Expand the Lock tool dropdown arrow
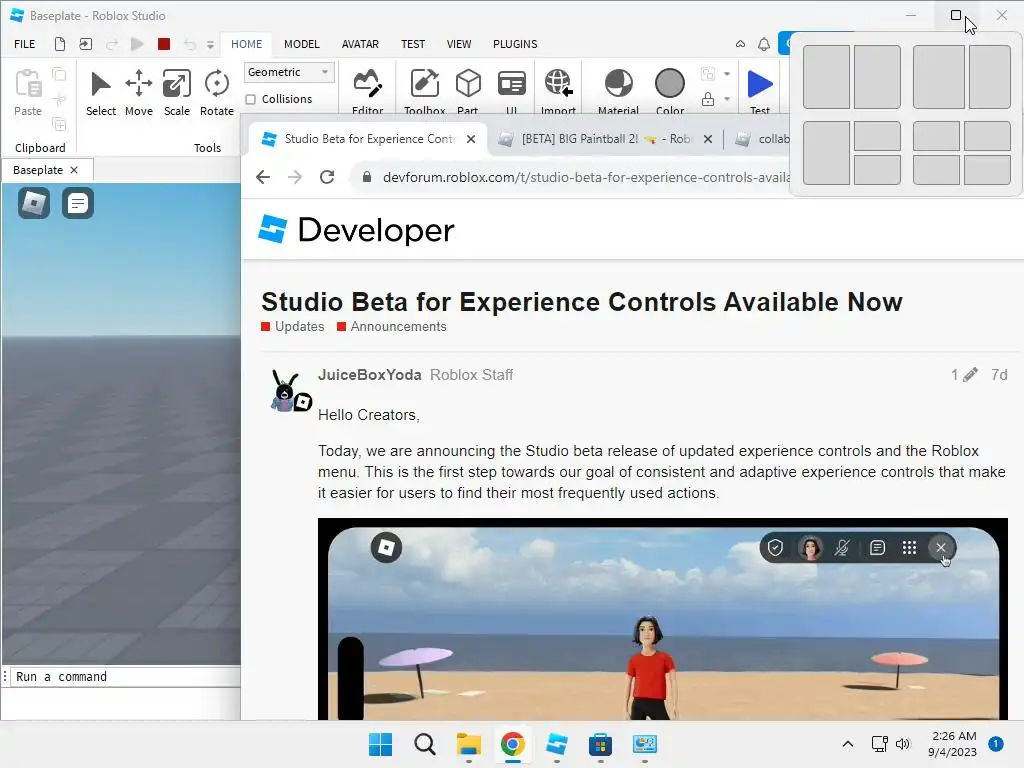Screen dimensions: 1024x768 coord(727,99)
